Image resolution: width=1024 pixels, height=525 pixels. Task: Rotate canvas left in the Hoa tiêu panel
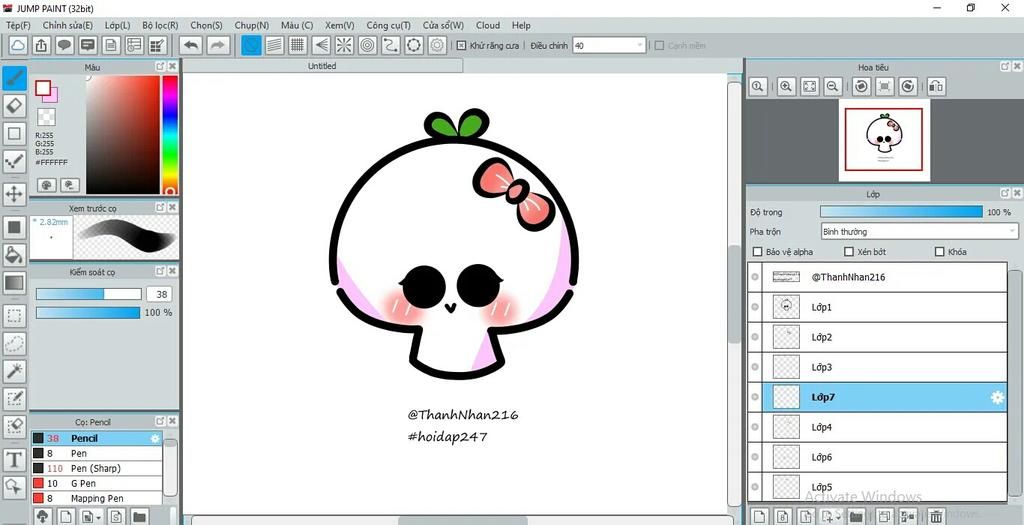861,86
